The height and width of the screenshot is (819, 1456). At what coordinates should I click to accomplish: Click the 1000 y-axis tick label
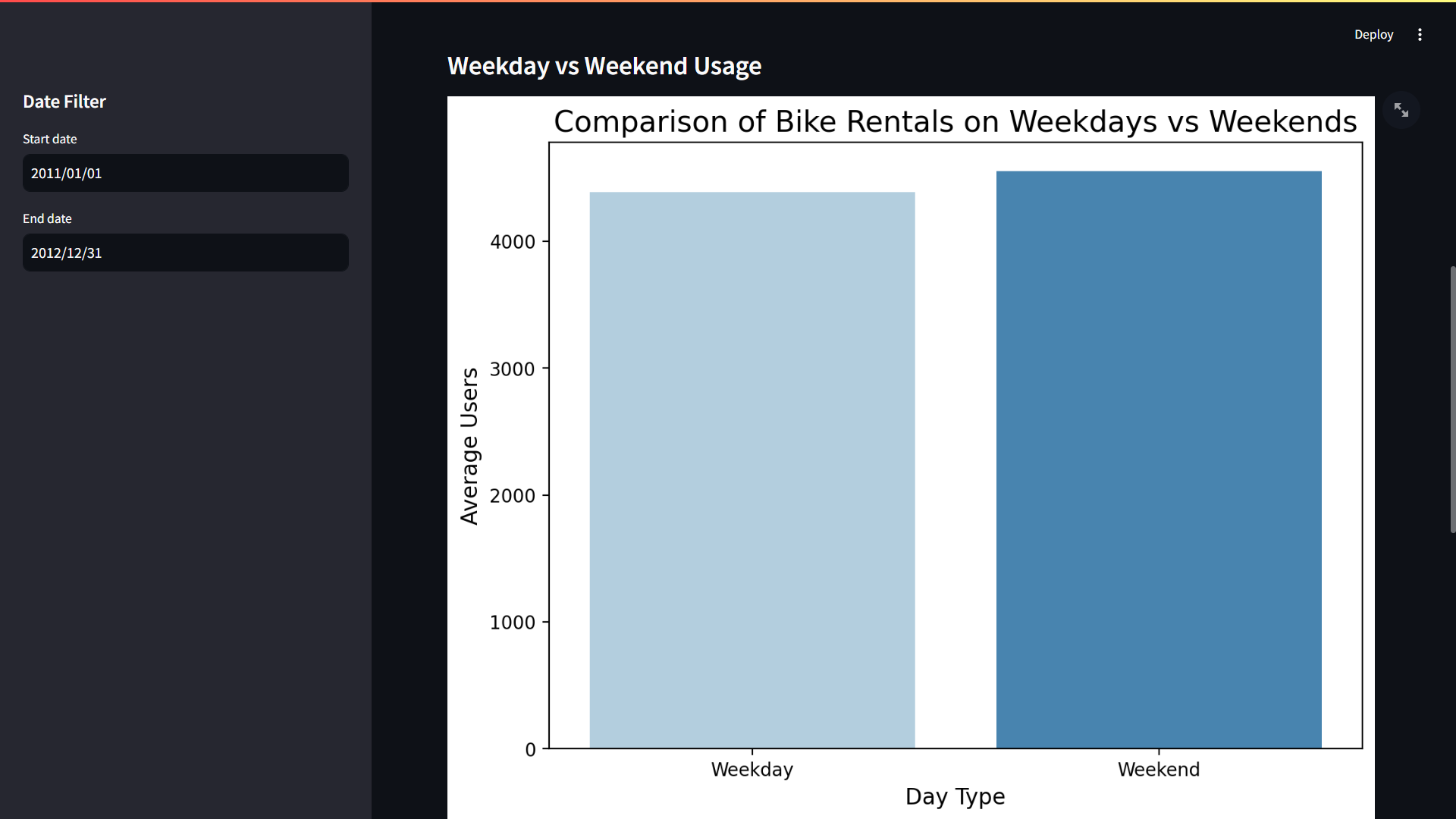click(x=513, y=623)
